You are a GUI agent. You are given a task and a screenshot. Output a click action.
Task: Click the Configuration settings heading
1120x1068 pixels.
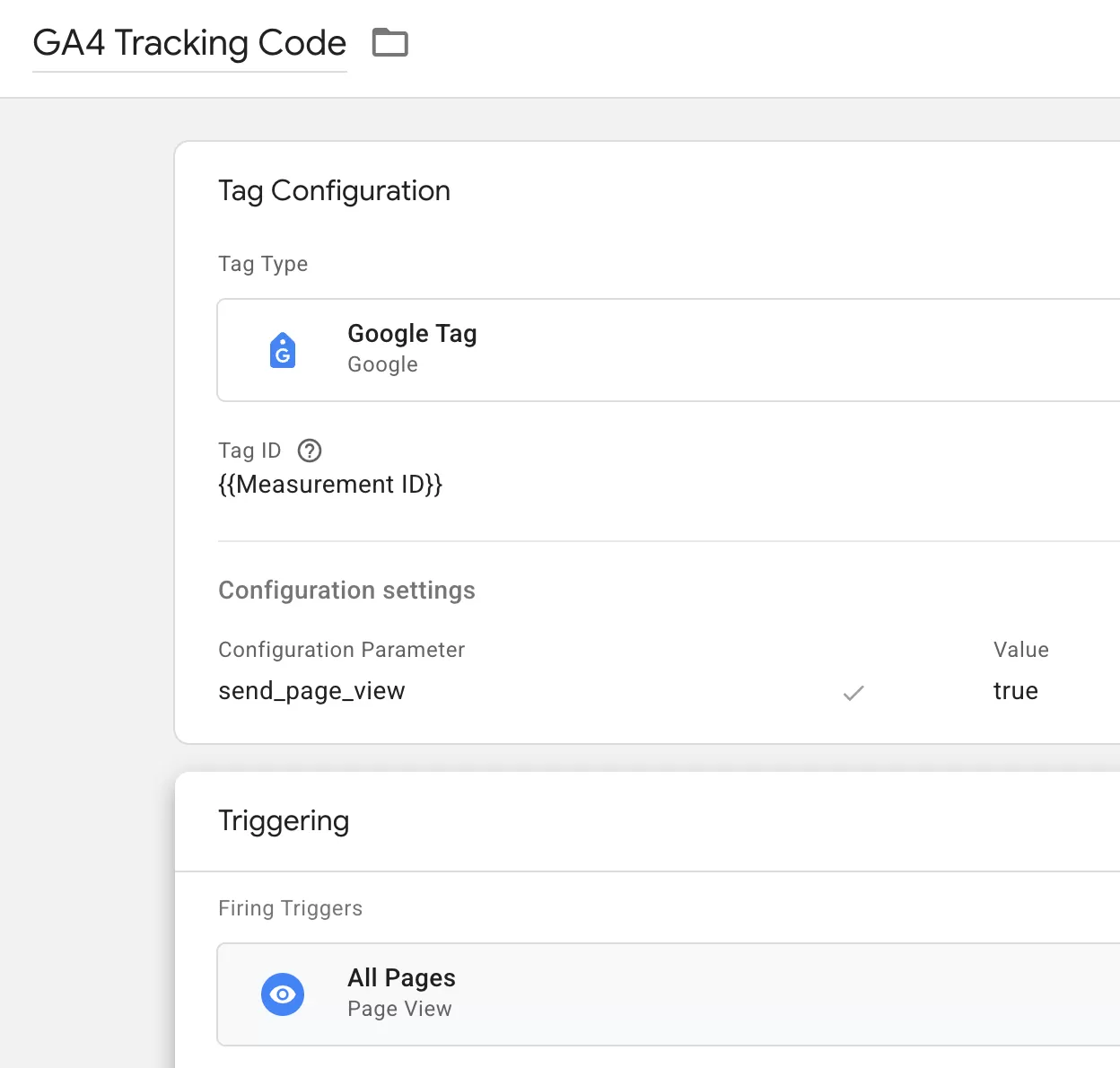pos(346,591)
